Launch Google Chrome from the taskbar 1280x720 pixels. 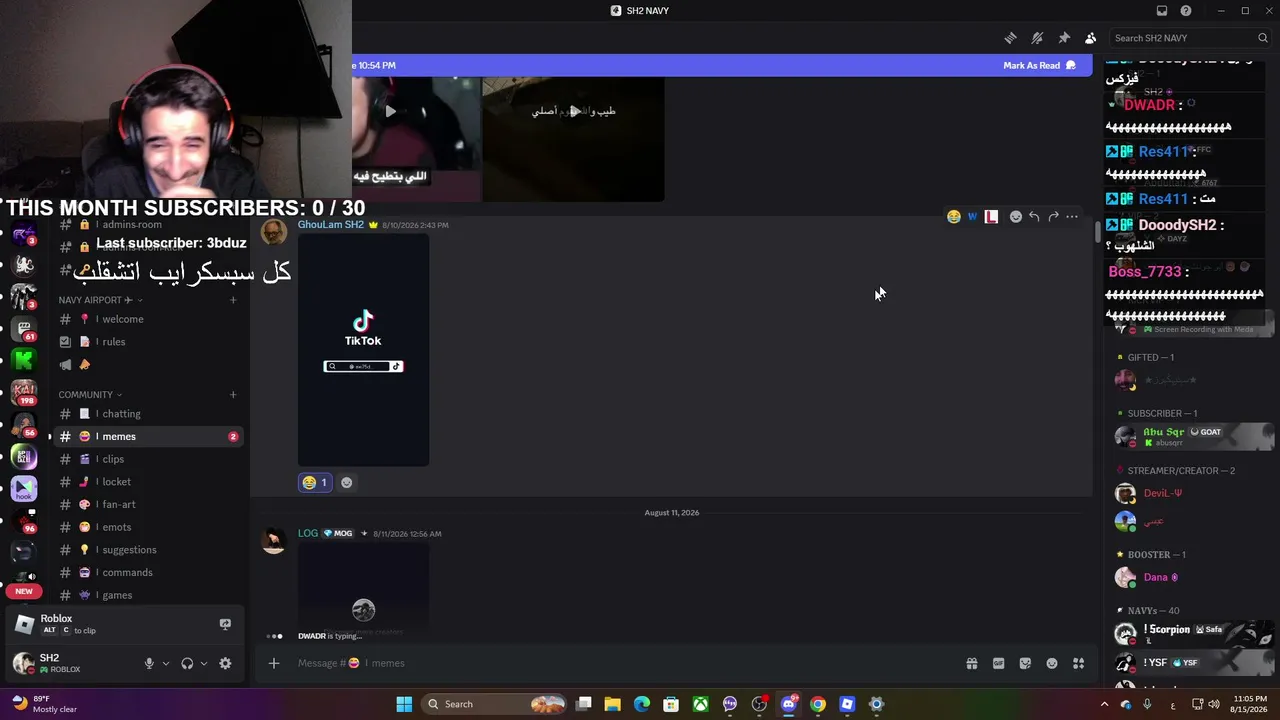pyautogui.click(x=818, y=704)
